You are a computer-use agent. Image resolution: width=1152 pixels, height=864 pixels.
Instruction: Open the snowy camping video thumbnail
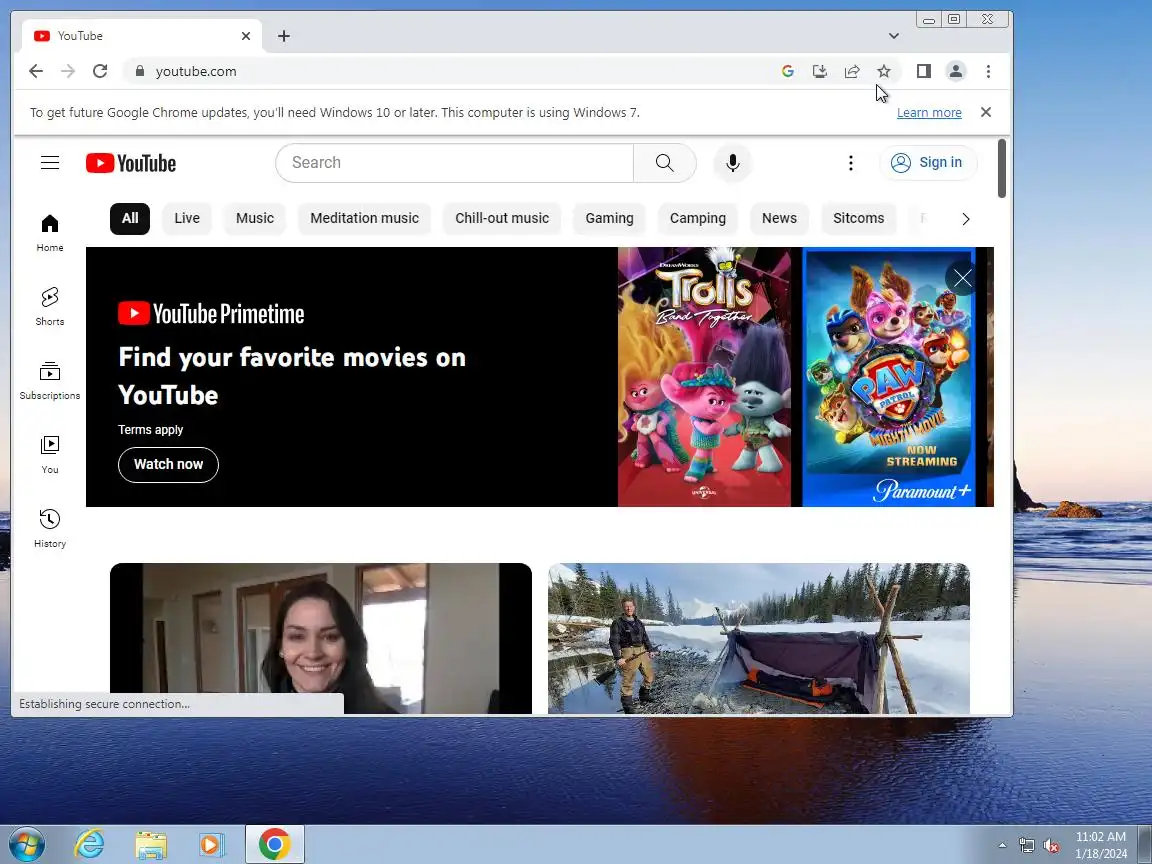coord(758,638)
